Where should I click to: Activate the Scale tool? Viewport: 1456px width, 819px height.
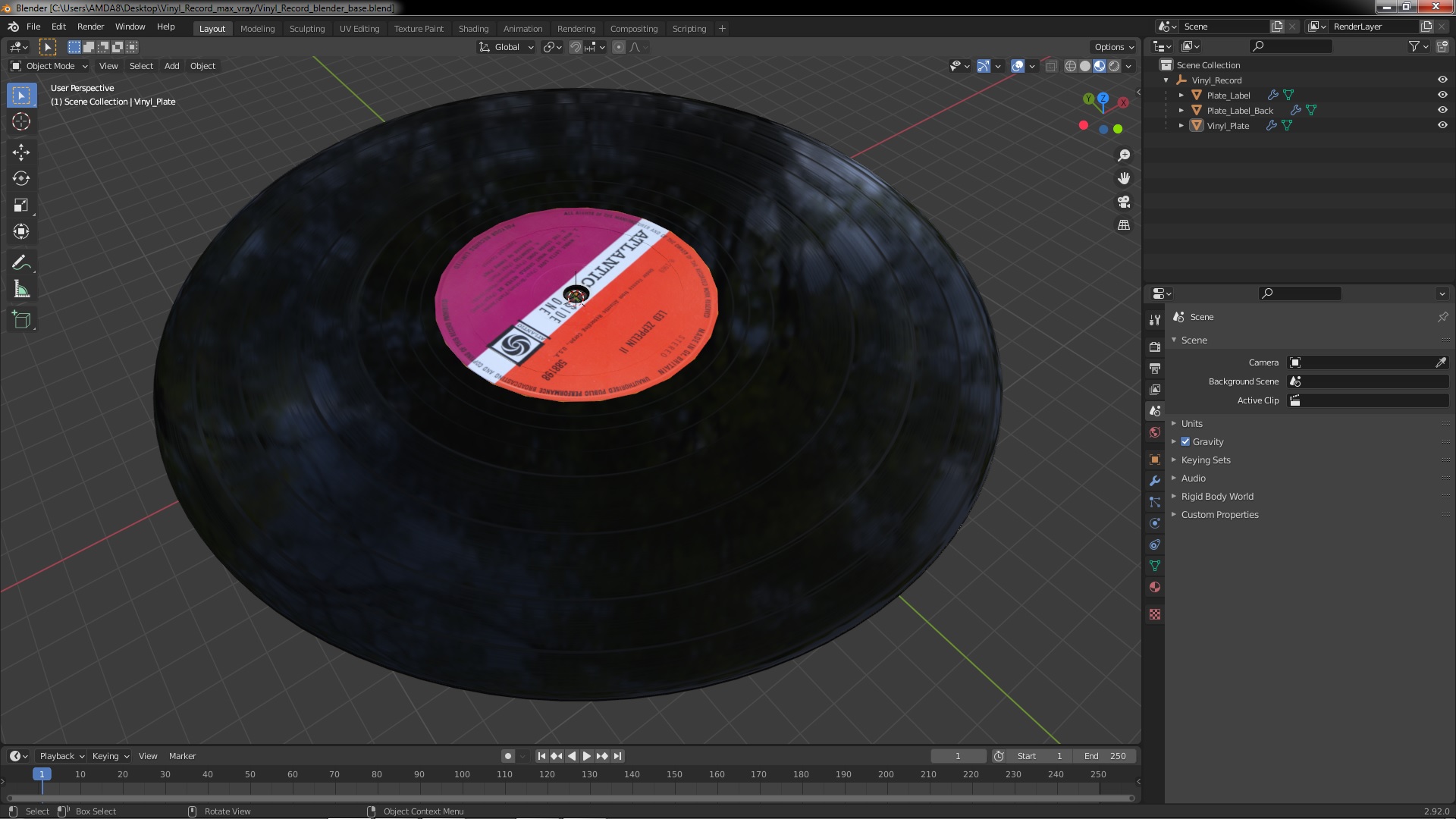coord(21,206)
